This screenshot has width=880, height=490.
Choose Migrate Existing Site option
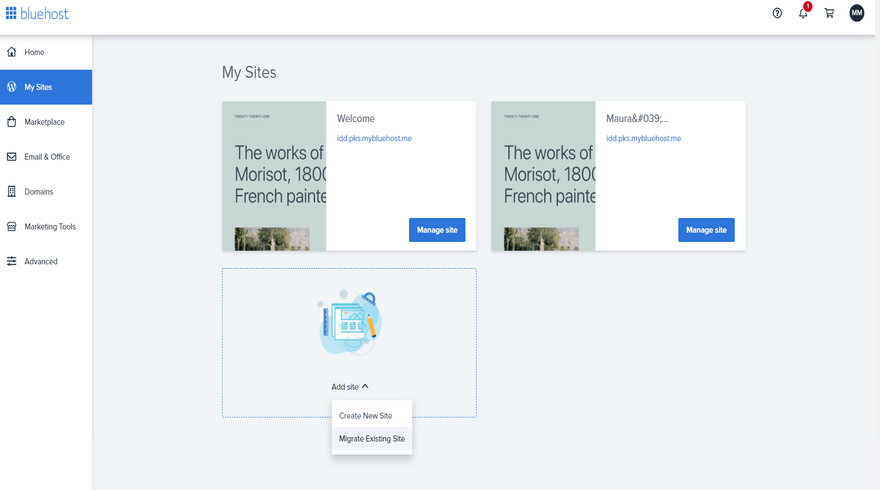[372, 439]
